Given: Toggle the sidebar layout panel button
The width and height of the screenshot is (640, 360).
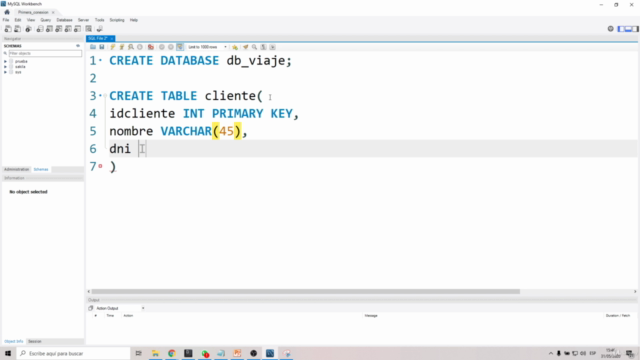Looking at the screenshot, I should click(x=622, y=29).
